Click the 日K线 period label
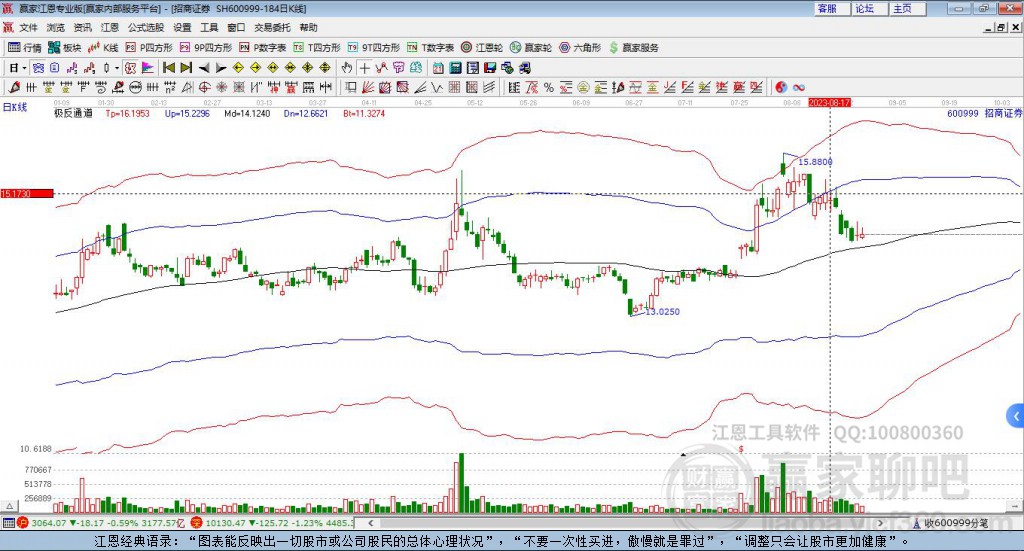The width and height of the screenshot is (1024, 551). click(14, 107)
